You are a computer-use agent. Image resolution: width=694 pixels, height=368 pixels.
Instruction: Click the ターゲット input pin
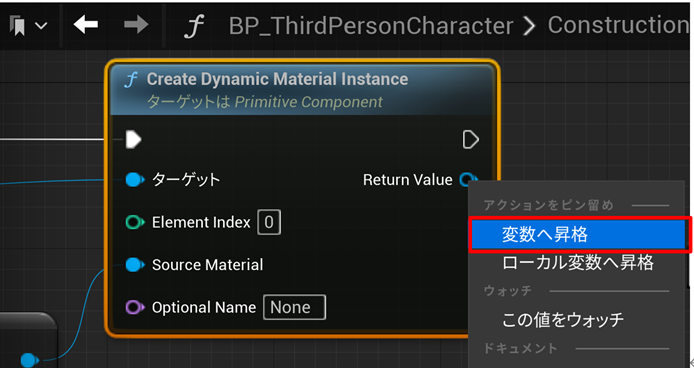135,180
